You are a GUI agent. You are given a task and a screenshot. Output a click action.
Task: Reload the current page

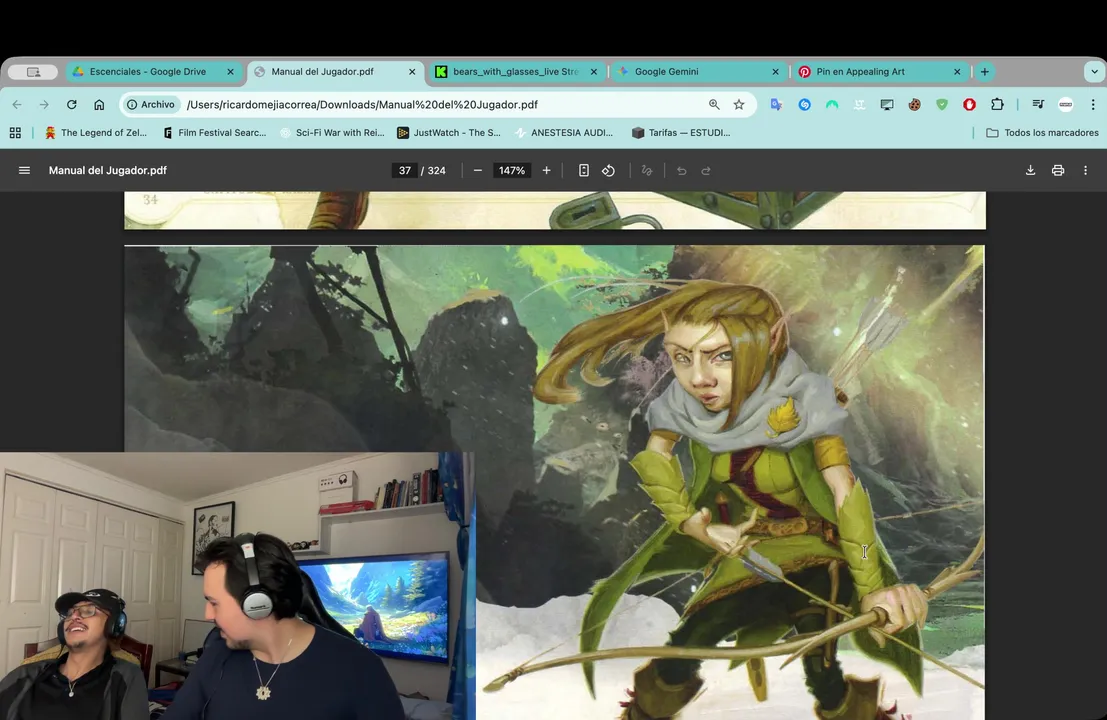(71, 104)
